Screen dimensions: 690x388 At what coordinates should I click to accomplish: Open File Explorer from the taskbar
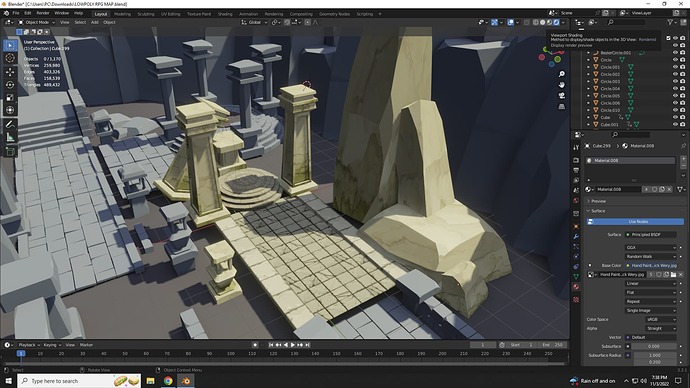click(x=150, y=381)
